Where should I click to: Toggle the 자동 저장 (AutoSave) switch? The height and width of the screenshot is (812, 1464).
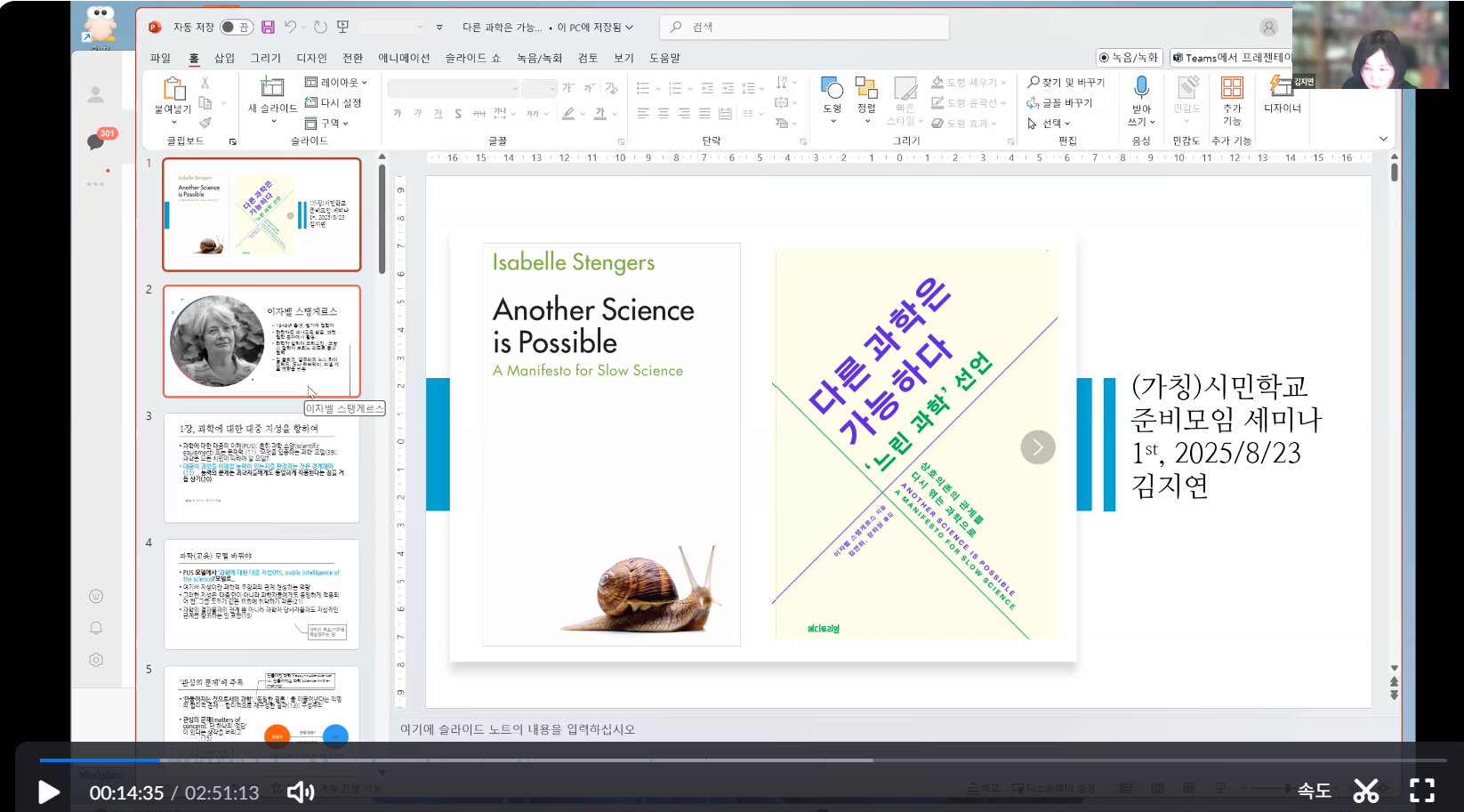point(236,27)
